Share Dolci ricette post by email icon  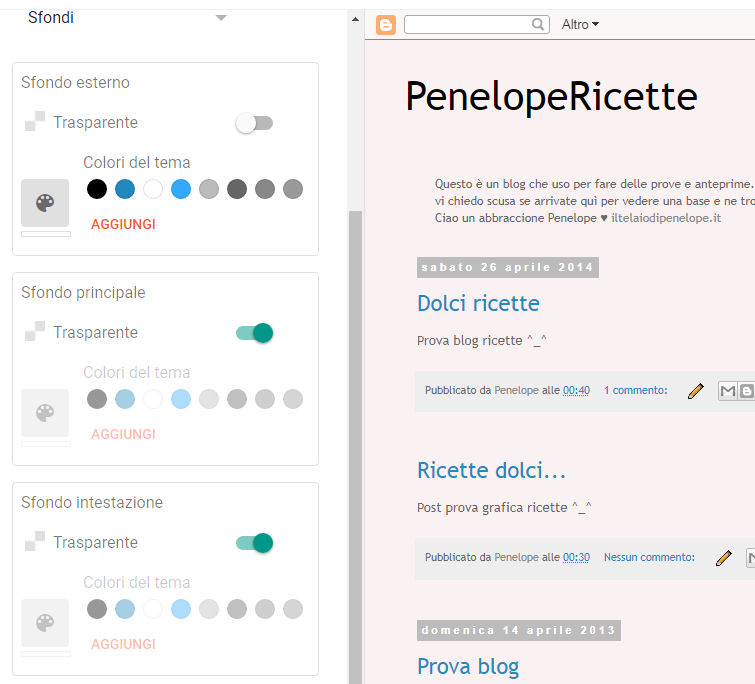728,391
